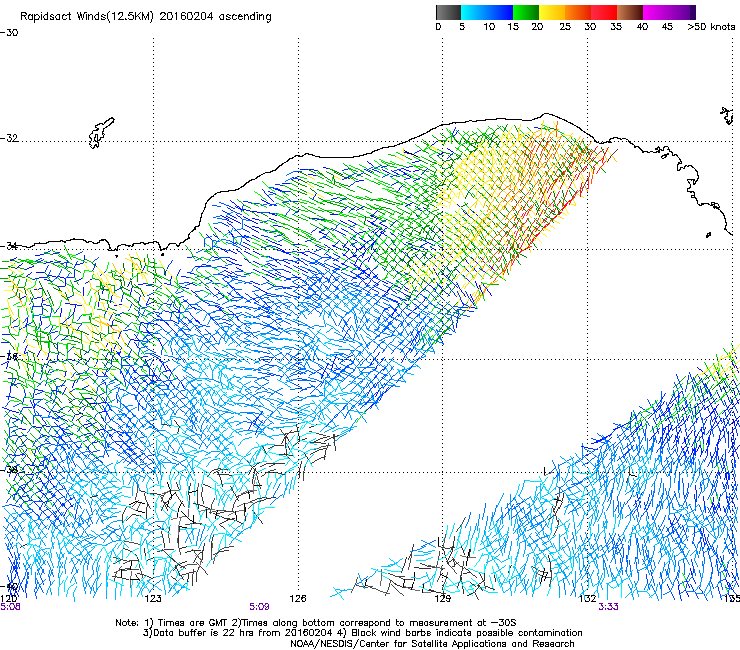Viewport: 740px width, 650px height.
Task: Click the "10" legend scale label
Action: point(489,27)
